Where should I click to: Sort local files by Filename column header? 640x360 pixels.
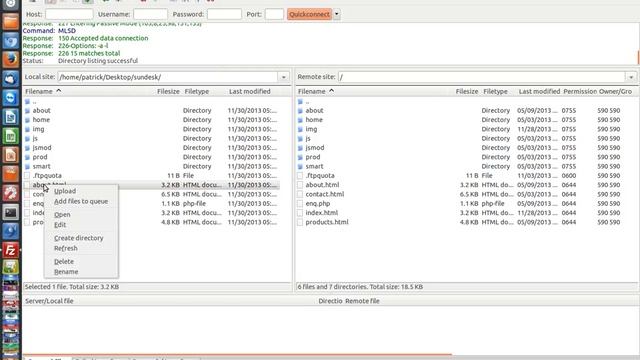[89, 91]
